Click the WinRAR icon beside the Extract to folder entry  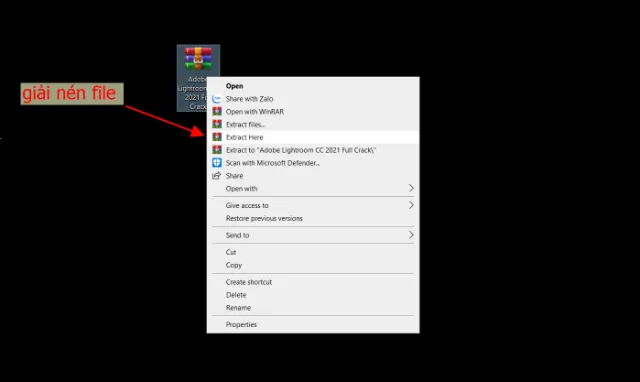point(217,150)
